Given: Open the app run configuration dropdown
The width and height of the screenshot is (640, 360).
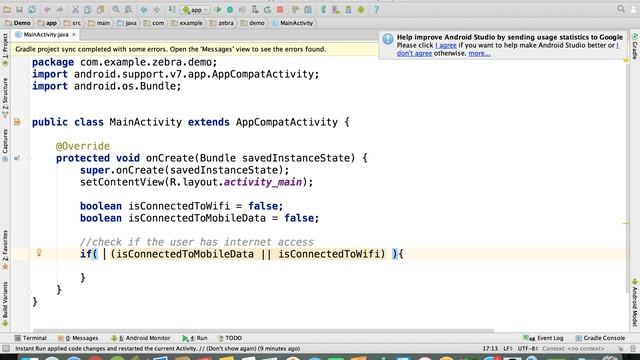Looking at the screenshot, I should pos(196,9).
